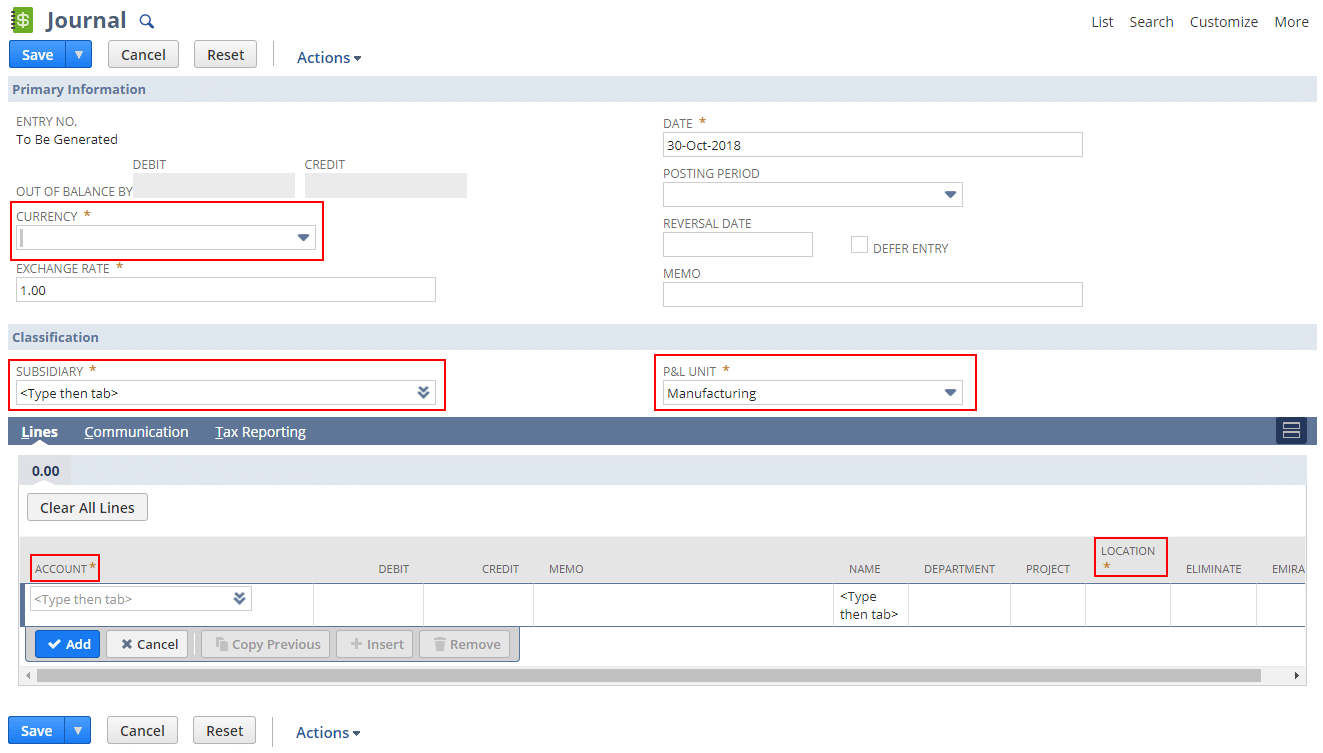Screen dimensions: 1323x753
Task: Click the Memo input field
Action: [873, 294]
